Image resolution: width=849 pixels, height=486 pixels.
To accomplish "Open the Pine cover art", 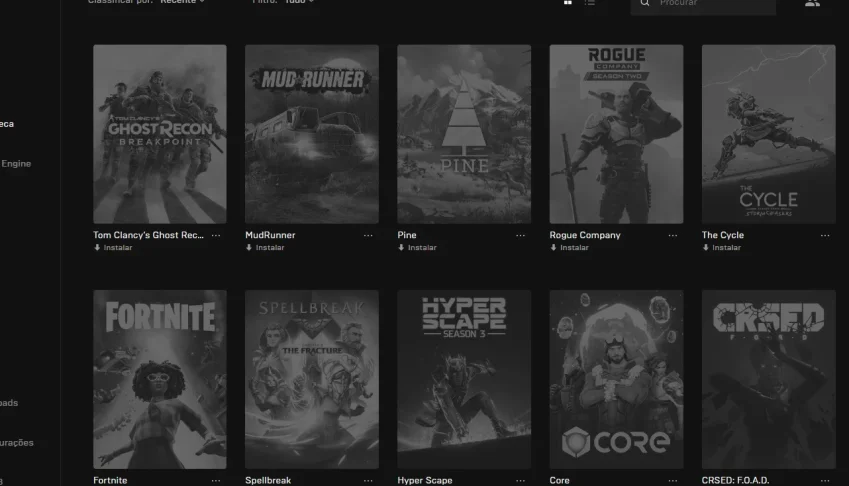I will (x=464, y=134).
